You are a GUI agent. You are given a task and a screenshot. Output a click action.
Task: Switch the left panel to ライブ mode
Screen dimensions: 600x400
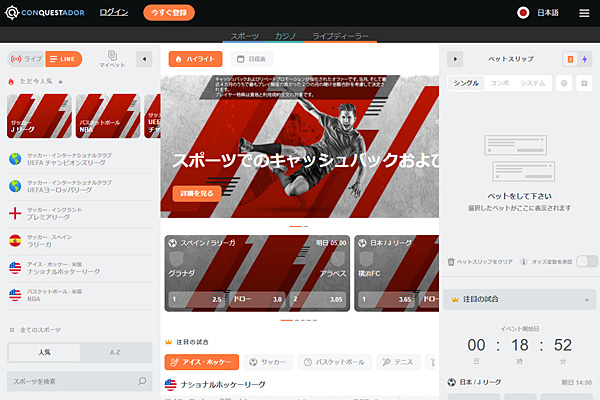coord(27,60)
